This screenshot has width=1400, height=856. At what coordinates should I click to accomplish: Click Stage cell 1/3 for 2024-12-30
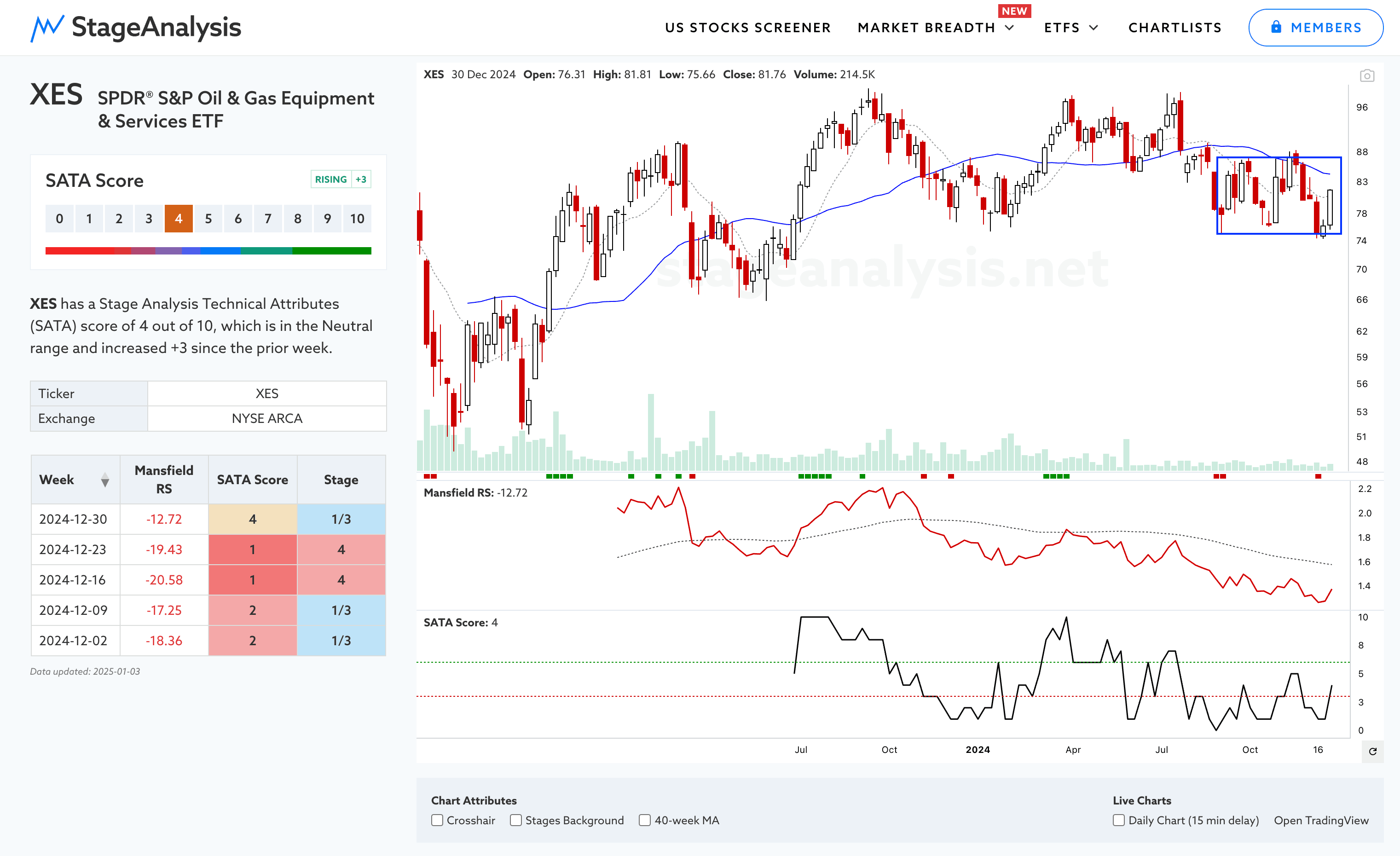tap(341, 519)
